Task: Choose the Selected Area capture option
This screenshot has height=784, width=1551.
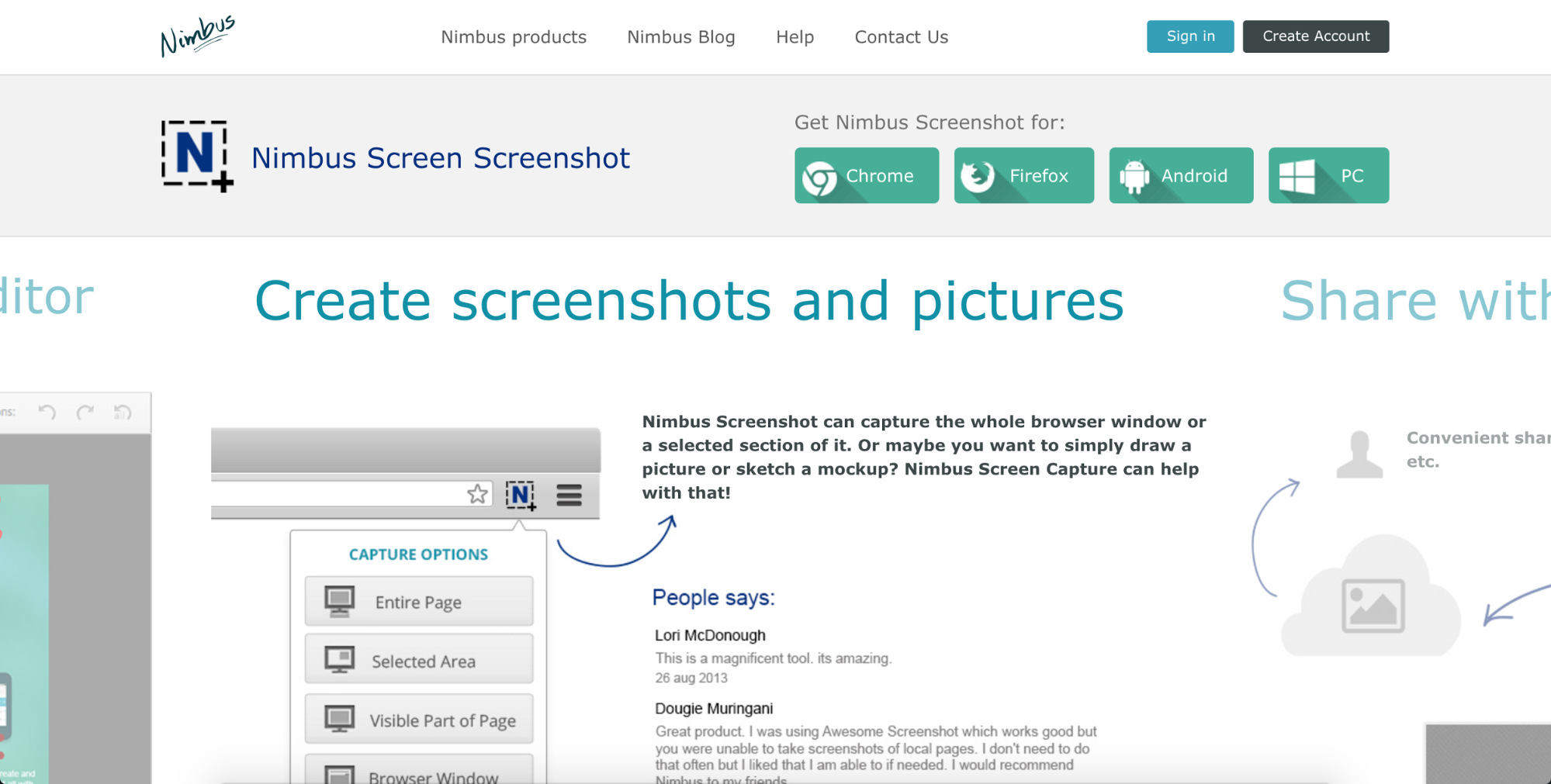Action: (x=419, y=659)
